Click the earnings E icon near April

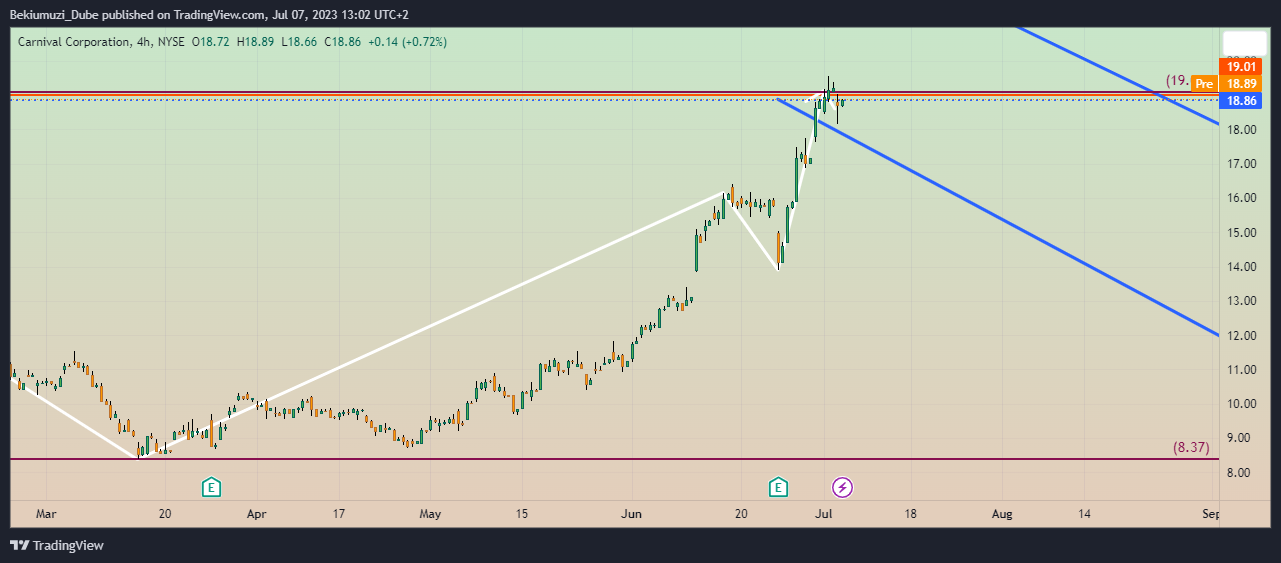[212, 487]
